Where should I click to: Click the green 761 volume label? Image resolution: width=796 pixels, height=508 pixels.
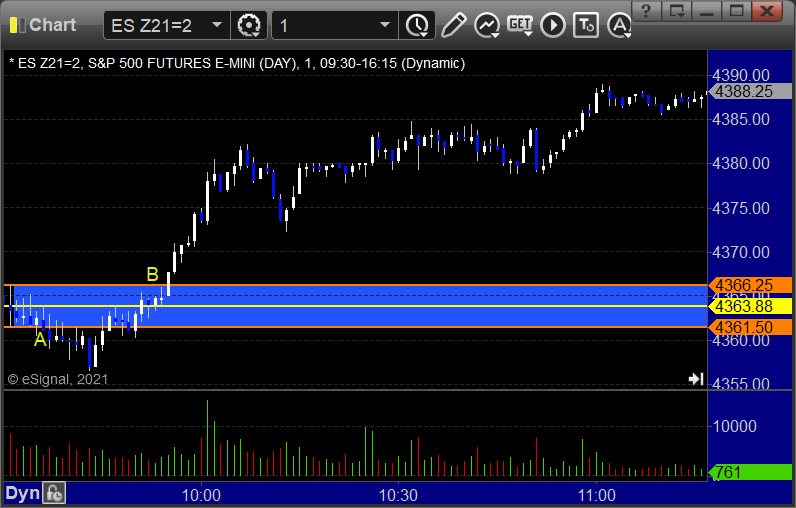point(749,472)
